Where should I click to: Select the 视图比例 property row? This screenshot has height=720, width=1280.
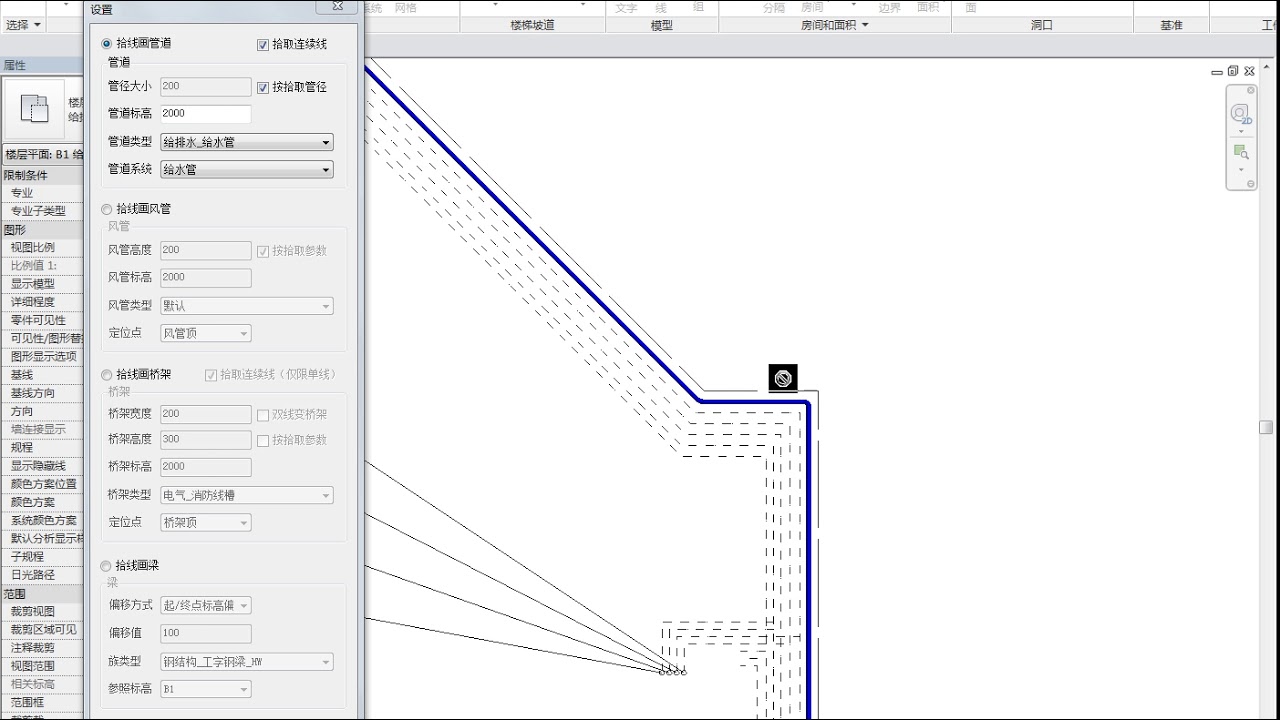pyautogui.click(x=43, y=248)
